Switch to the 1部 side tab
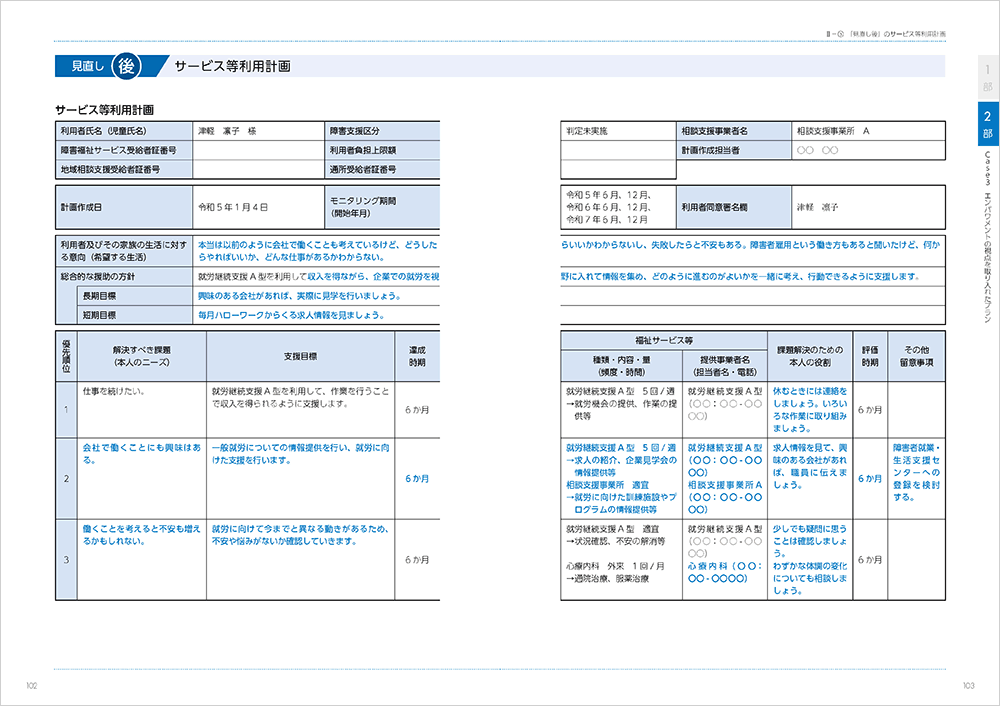Screen dimensions: 1000x706 [x=988, y=78]
